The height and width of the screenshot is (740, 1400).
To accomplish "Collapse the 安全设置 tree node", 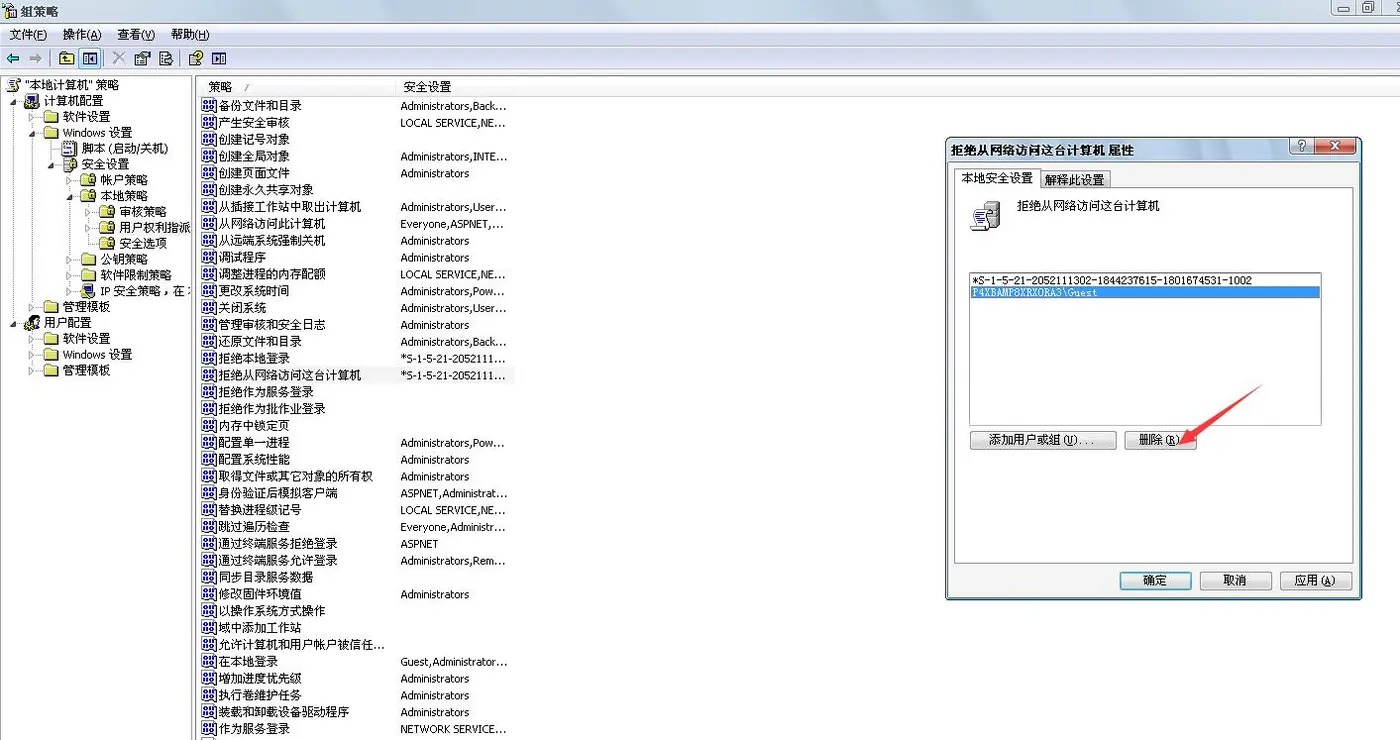I will coord(53,164).
